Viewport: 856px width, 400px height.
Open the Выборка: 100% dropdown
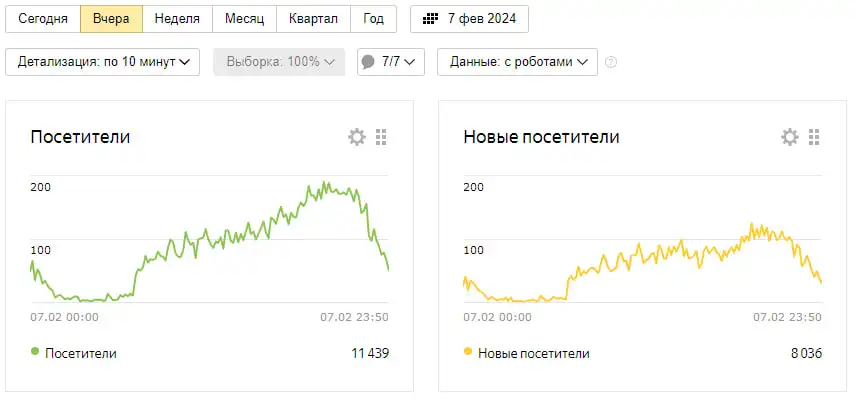coord(280,62)
